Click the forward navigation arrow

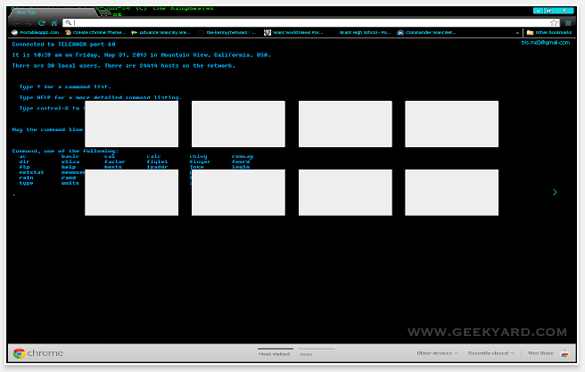click(x=29, y=23)
